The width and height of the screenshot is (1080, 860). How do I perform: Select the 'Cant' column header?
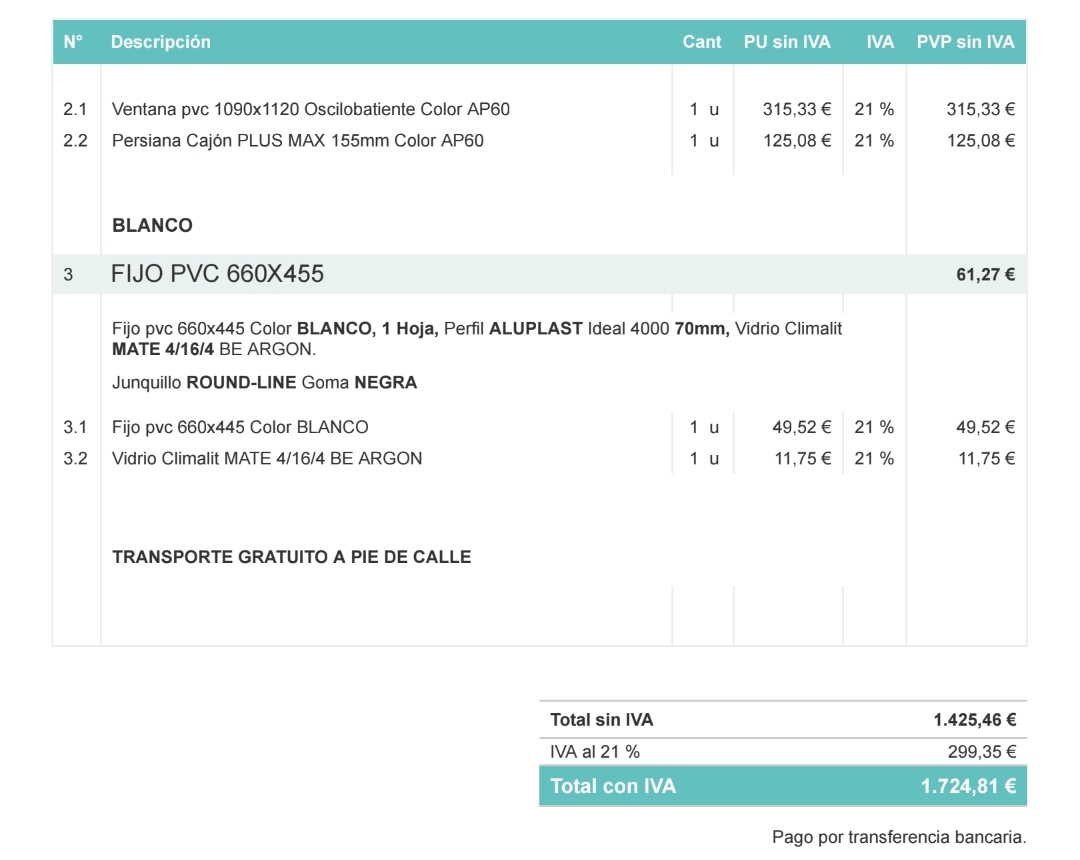pyautogui.click(x=702, y=42)
